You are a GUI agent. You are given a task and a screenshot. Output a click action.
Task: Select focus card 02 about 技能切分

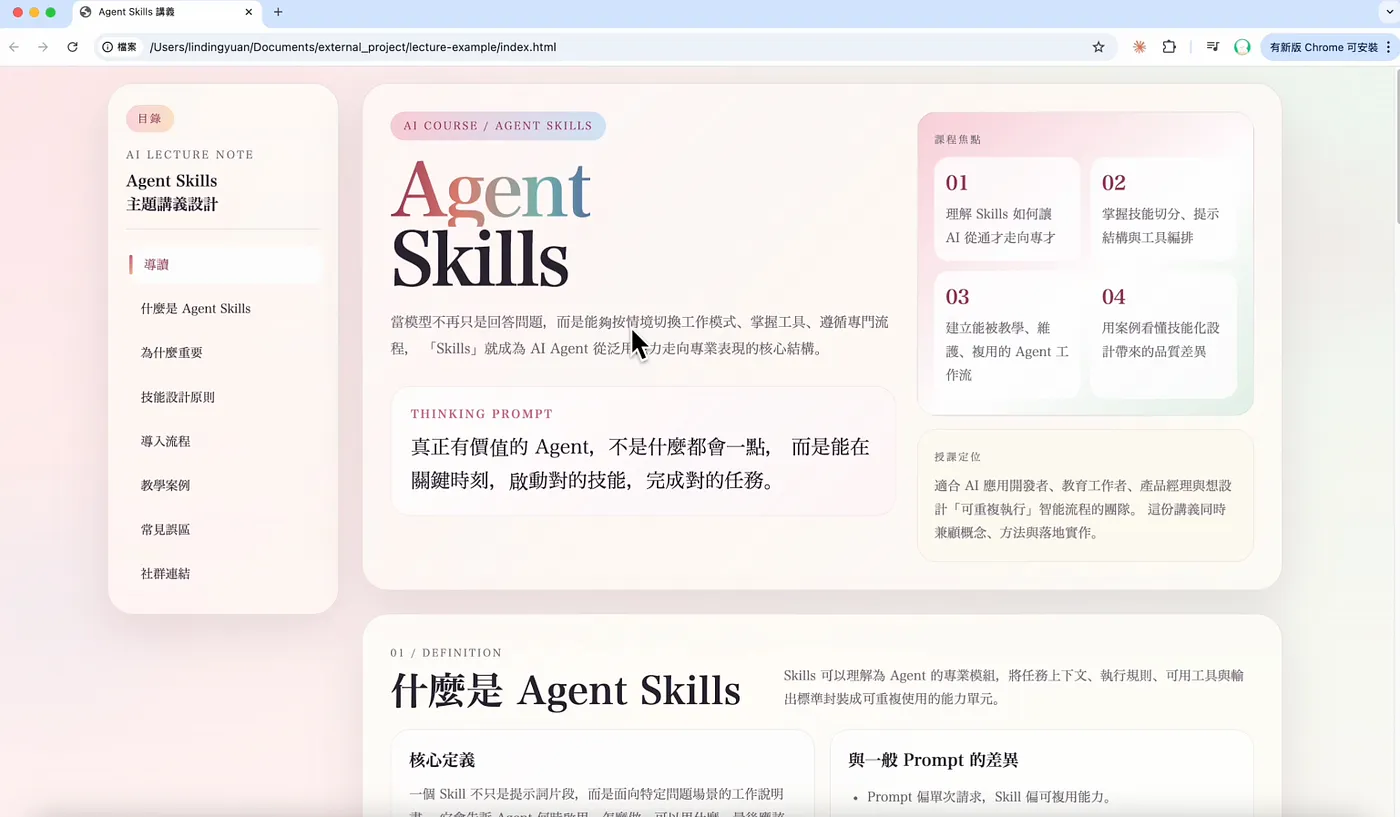pyautogui.click(x=1163, y=209)
